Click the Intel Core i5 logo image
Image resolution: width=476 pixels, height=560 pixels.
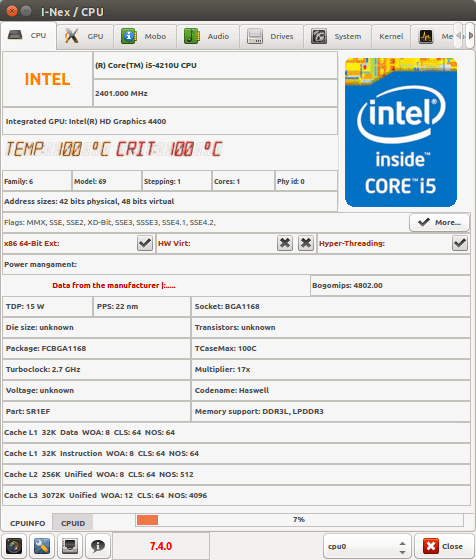pyautogui.click(x=401, y=132)
